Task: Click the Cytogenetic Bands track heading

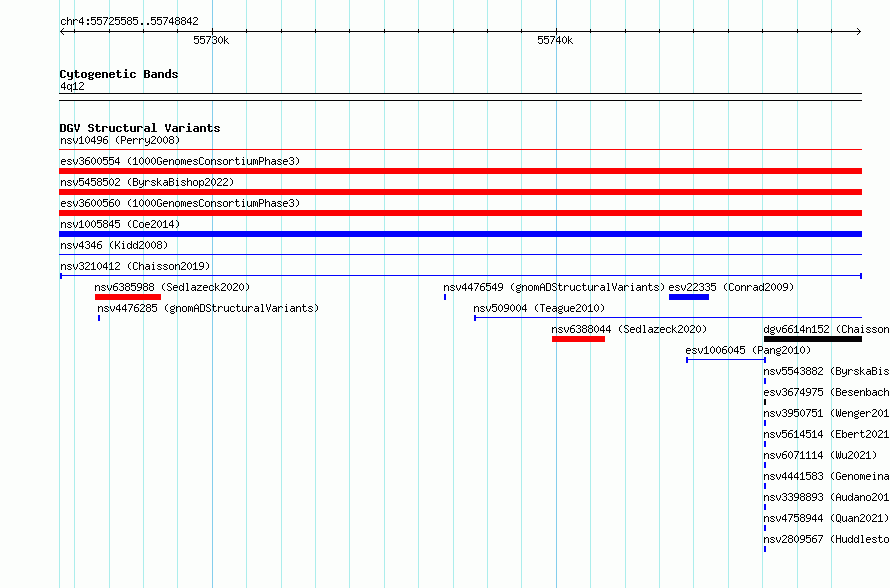Action: point(119,74)
